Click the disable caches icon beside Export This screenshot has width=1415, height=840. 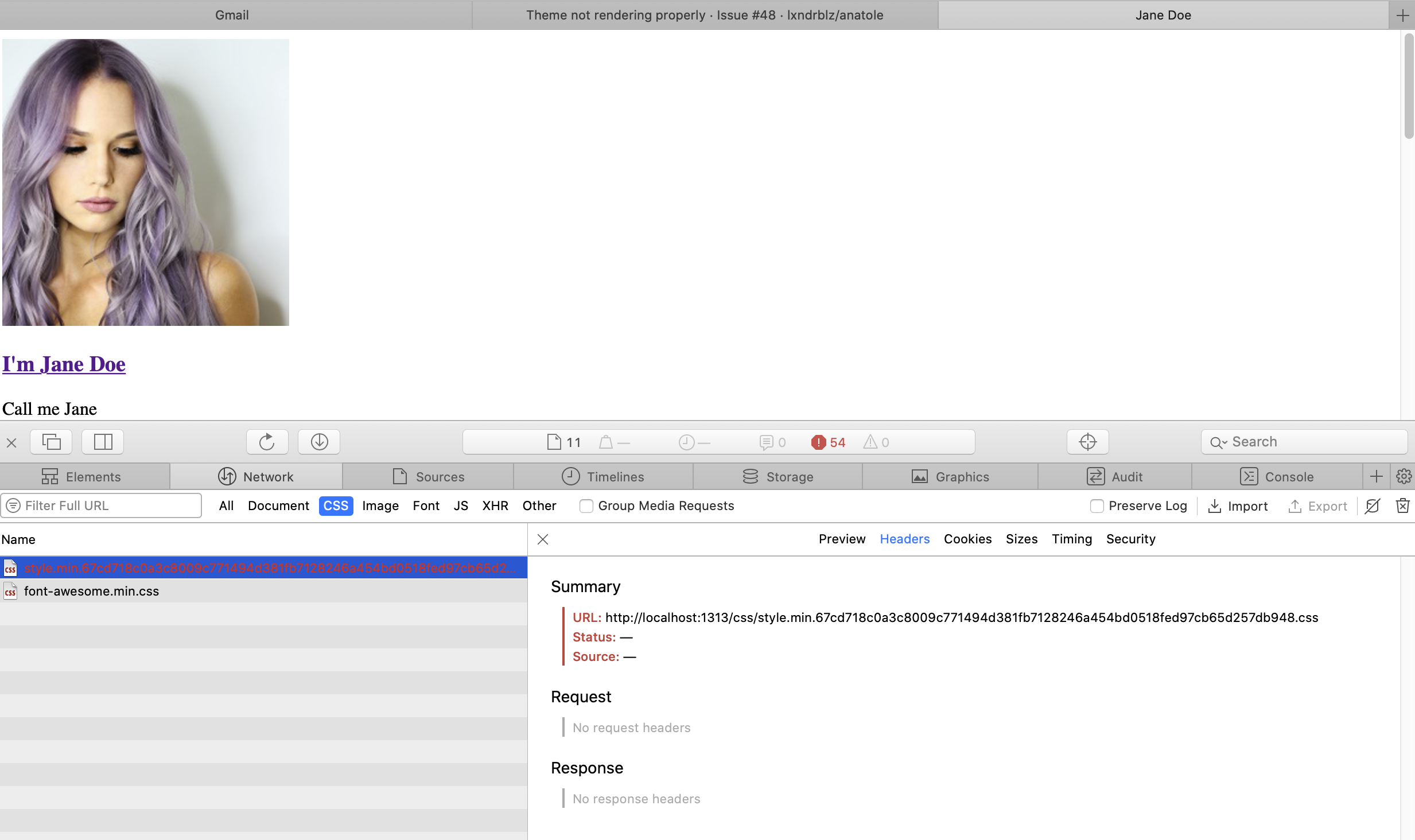coord(1373,506)
